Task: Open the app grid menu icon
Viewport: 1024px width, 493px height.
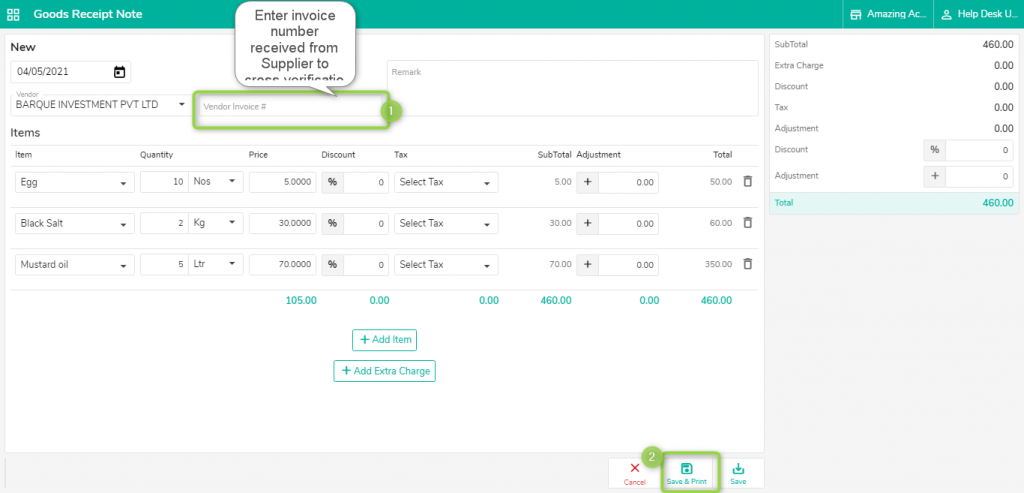Action: [x=13, y=14]
